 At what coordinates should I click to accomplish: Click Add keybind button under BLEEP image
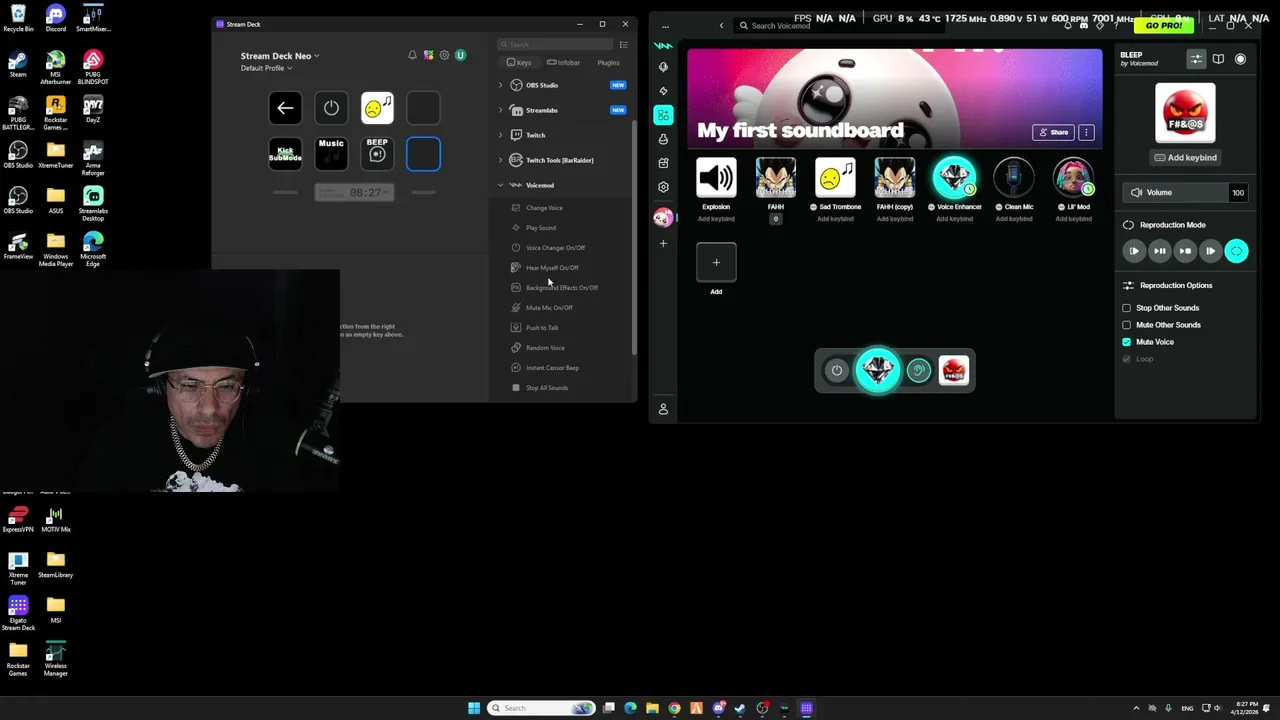point(1185,157)
